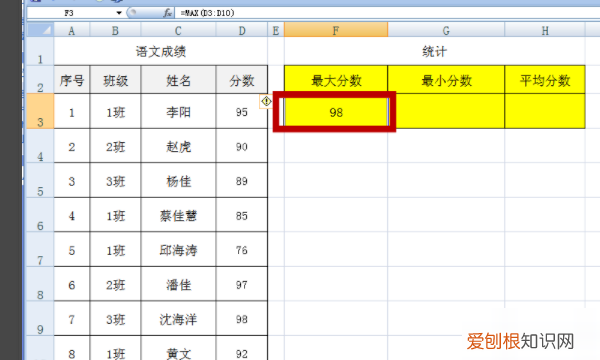Select row 6 header

40,215
